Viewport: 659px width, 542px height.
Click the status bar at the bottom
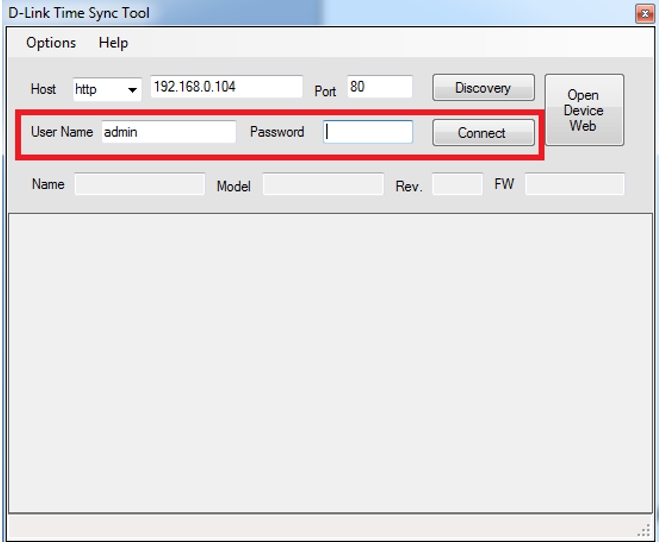300,527
